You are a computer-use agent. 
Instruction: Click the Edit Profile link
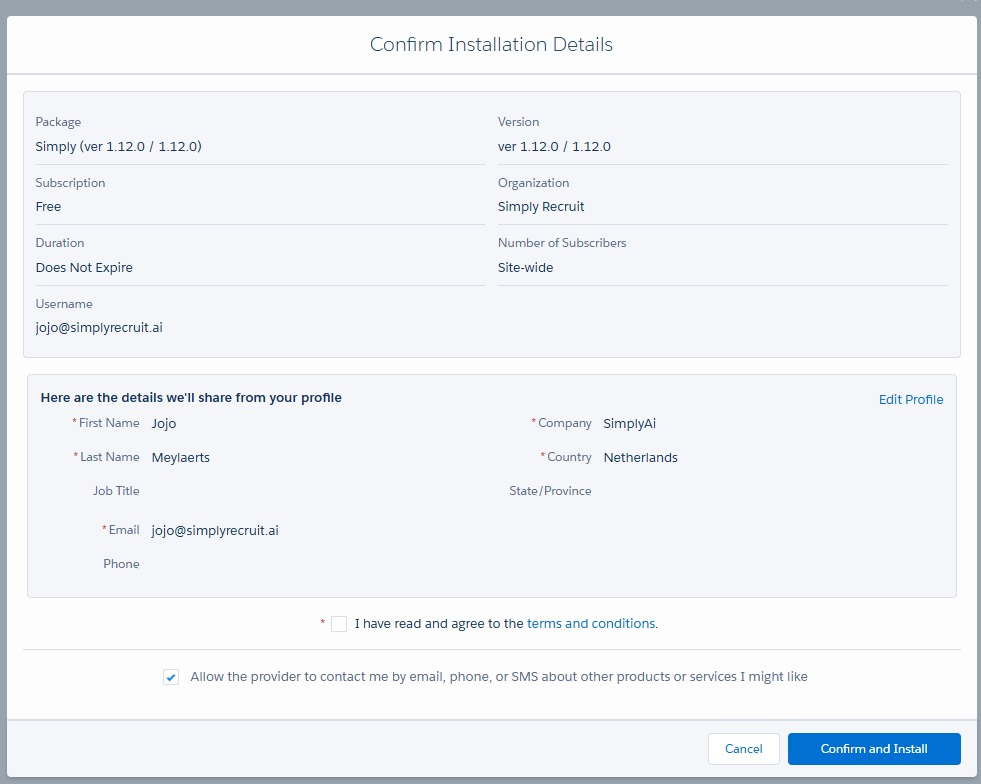911,399
